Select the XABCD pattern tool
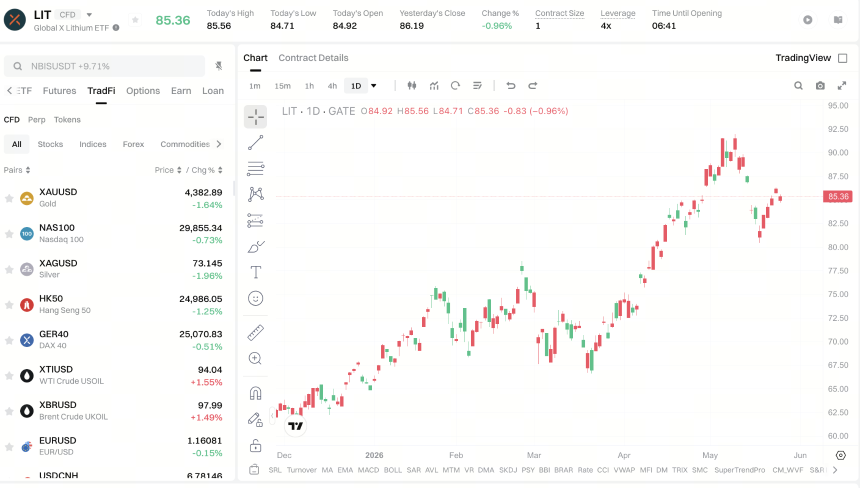The width and height of the screenshot is (860, 488). 256,194
